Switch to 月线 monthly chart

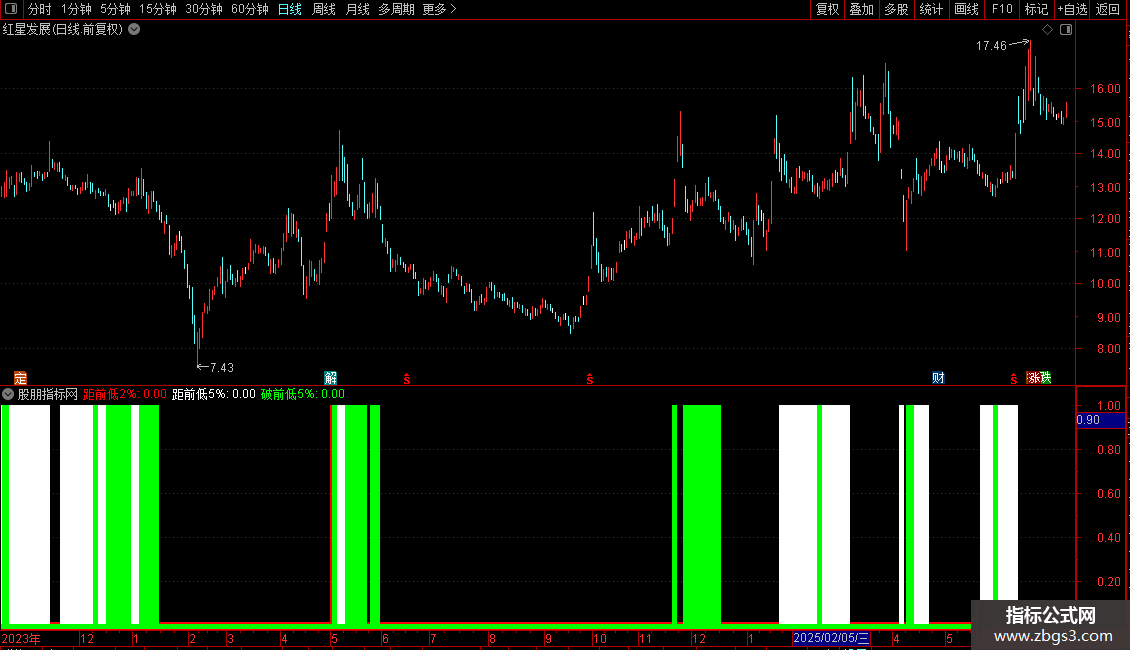click(357, 9)
